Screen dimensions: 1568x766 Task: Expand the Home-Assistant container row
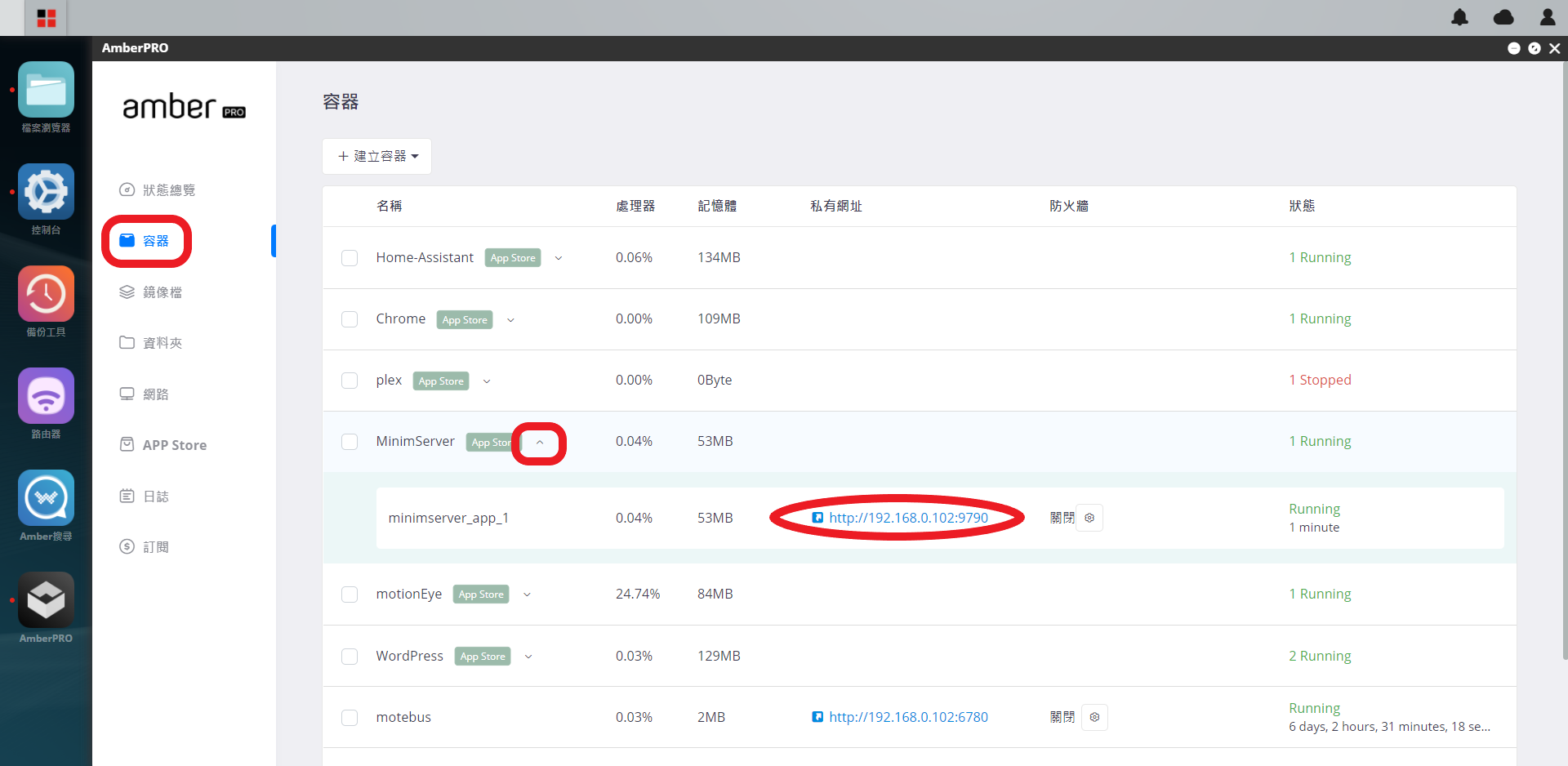(x=559, y=258)
